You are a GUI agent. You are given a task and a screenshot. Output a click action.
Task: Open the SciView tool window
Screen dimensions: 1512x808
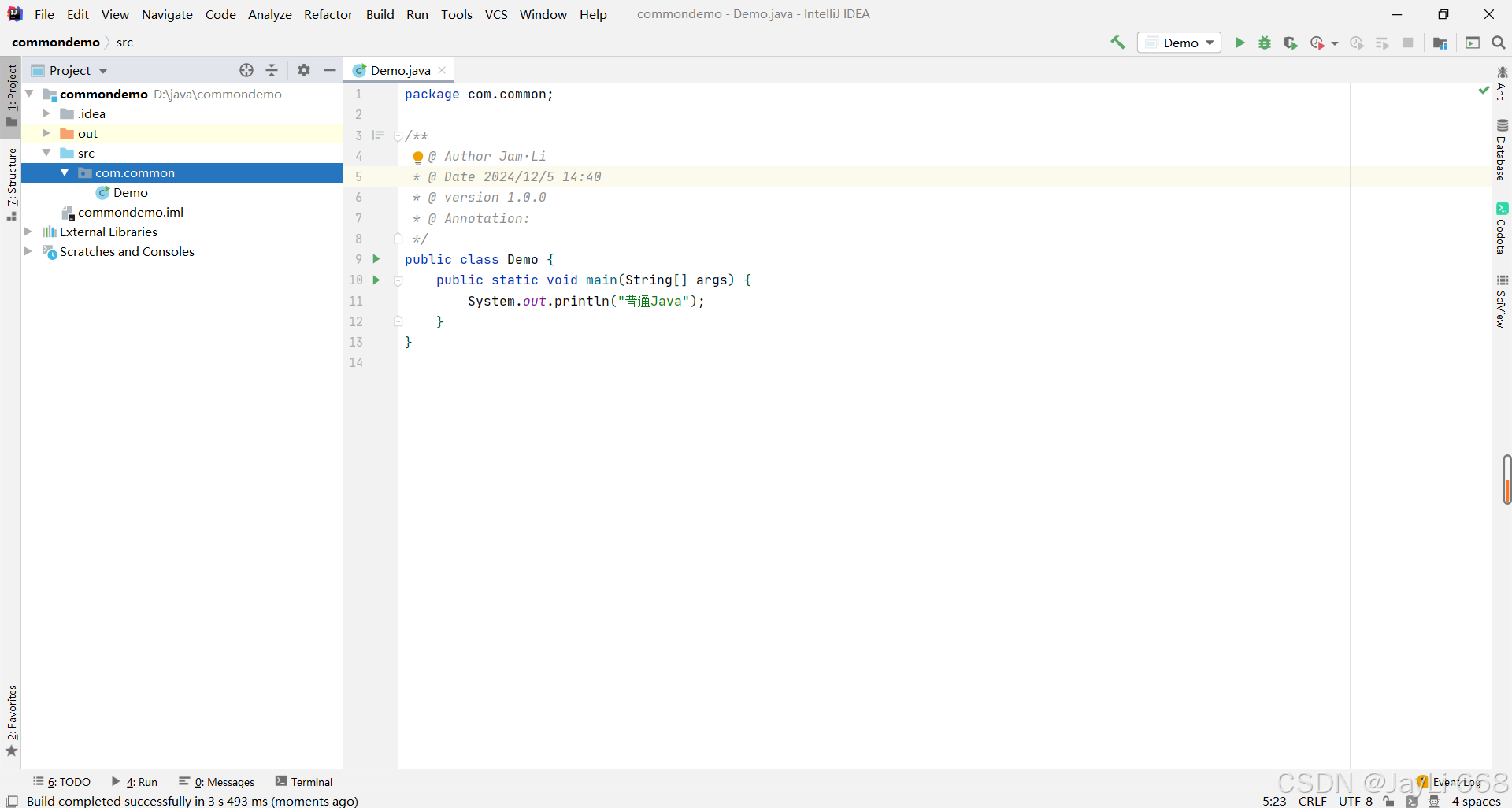coord(1502,301)
